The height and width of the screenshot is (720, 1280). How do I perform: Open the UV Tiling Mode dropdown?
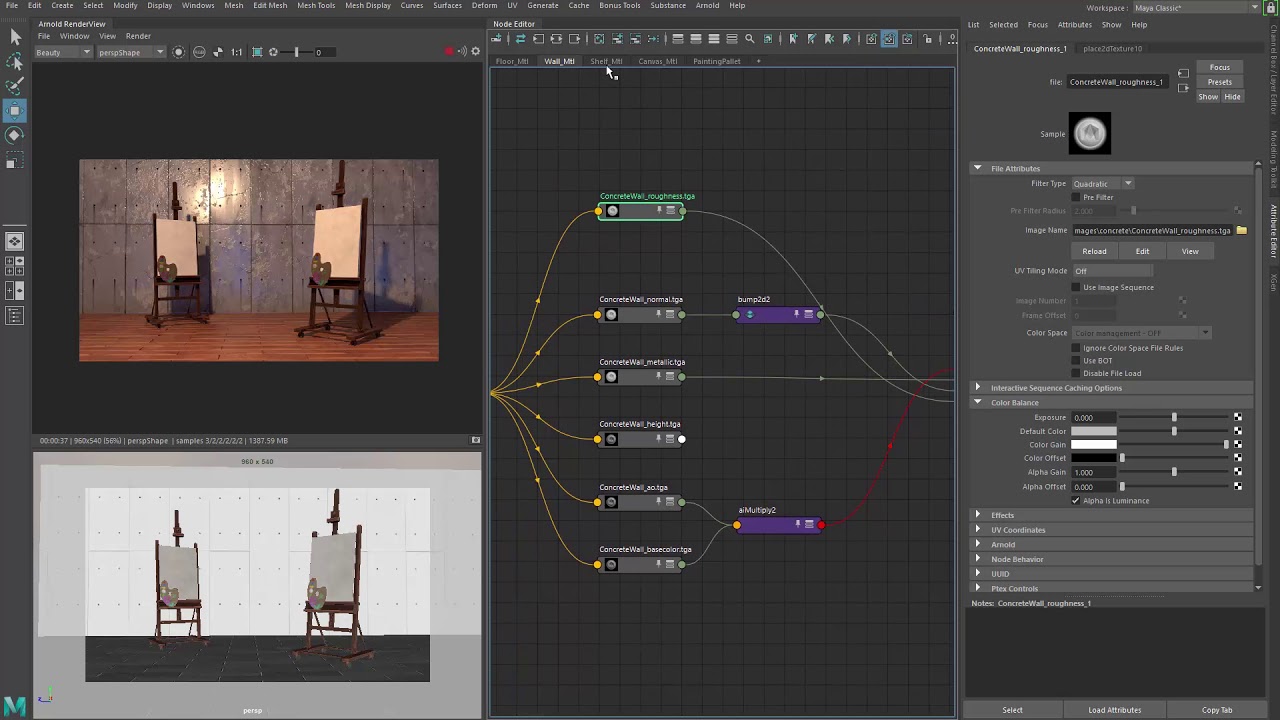tap(1112, 271)
